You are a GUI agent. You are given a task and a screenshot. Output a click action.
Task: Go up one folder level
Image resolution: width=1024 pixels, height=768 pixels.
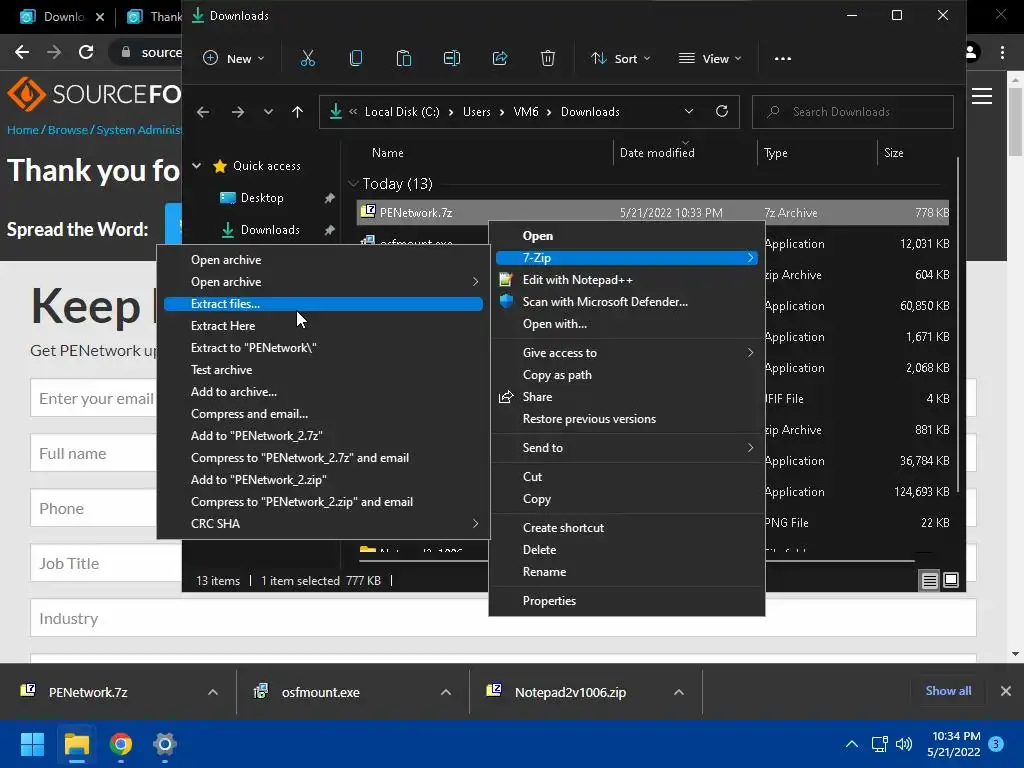(x=298, y=112)
